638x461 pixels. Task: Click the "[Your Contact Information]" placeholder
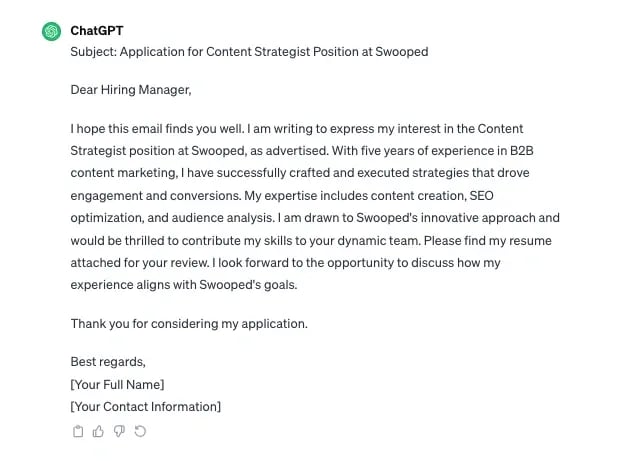pyautogui.click(x=145, y=406)
